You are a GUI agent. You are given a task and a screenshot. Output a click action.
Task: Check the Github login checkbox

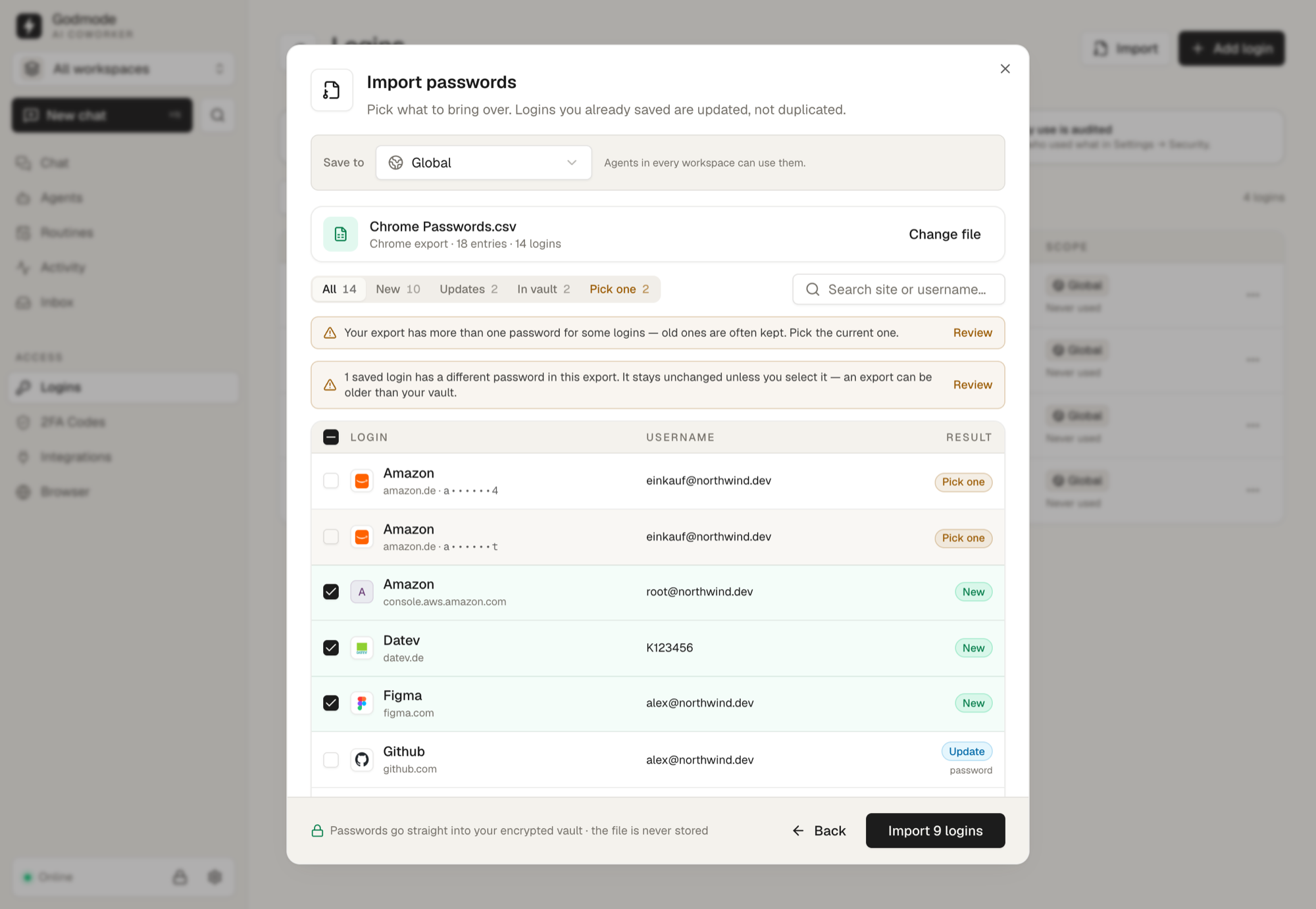tap(331, 760)
